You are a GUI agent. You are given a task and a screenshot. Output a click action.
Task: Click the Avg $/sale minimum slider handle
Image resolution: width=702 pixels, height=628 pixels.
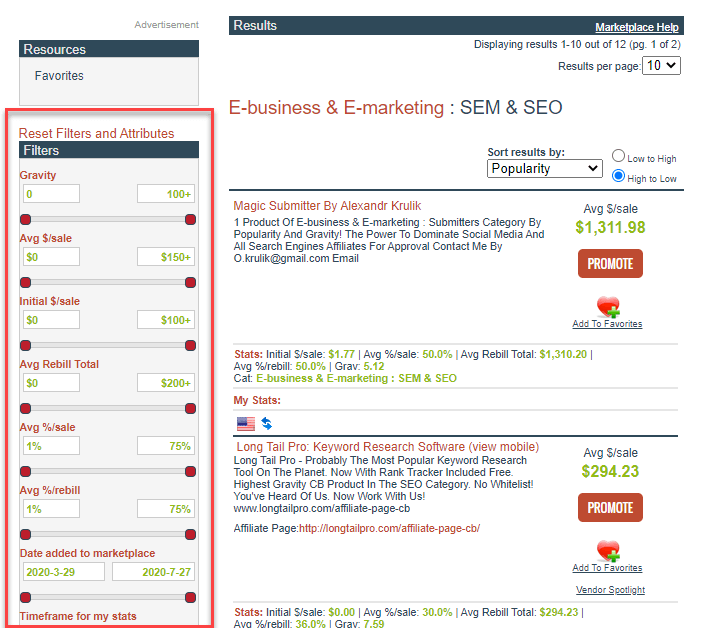tap(26, 282)
